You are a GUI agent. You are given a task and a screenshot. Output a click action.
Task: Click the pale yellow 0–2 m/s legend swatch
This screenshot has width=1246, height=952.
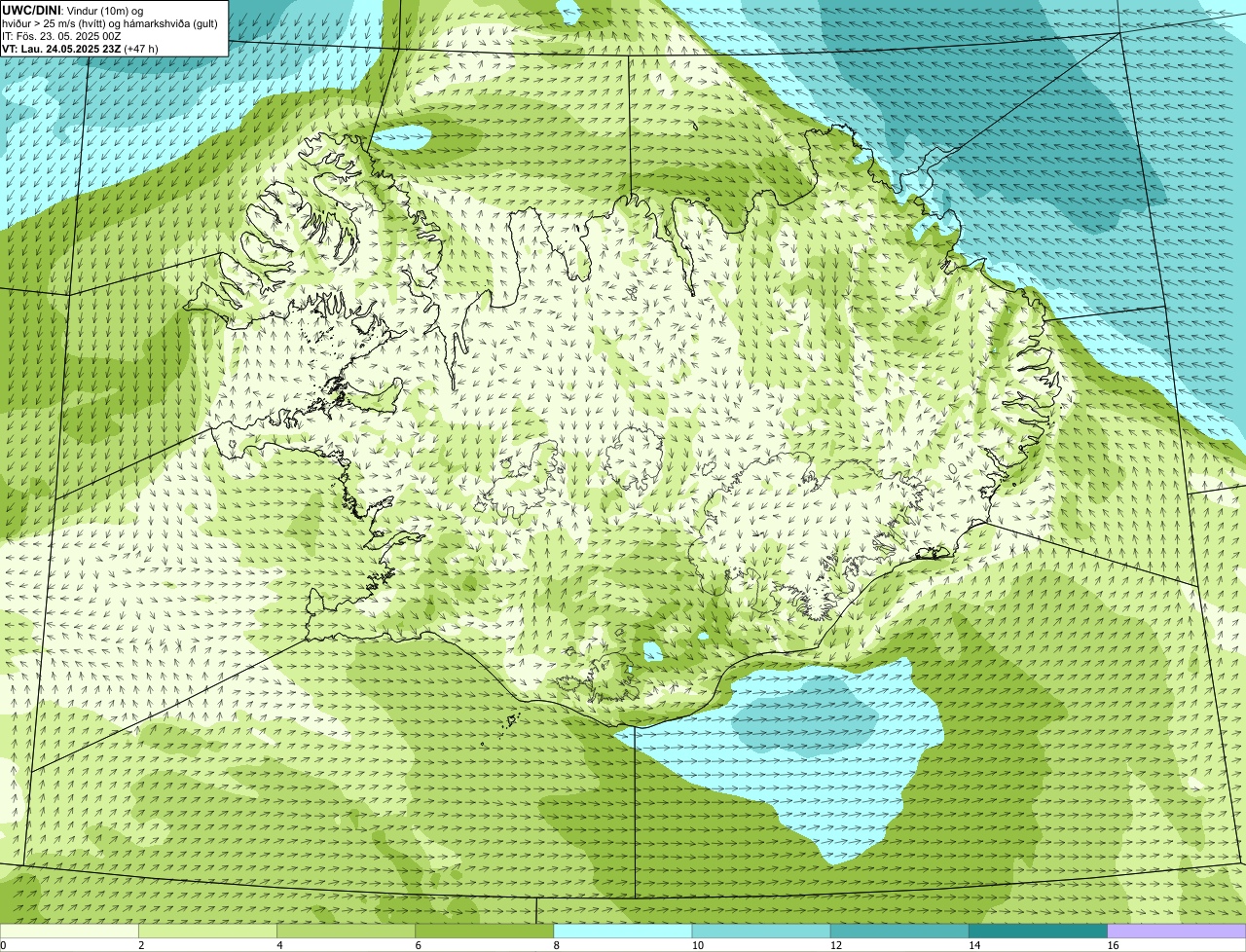pyautogui.click(x=69, y=932)
